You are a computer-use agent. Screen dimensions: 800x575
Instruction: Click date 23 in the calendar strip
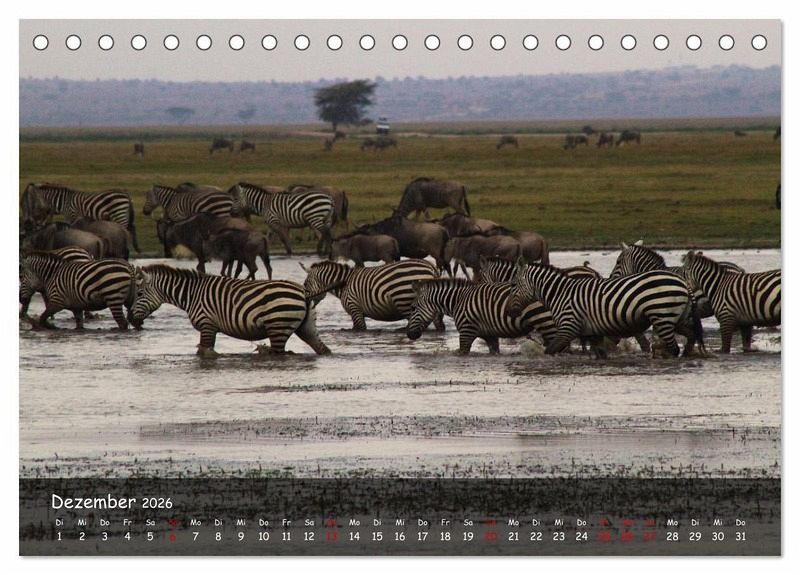559,536
